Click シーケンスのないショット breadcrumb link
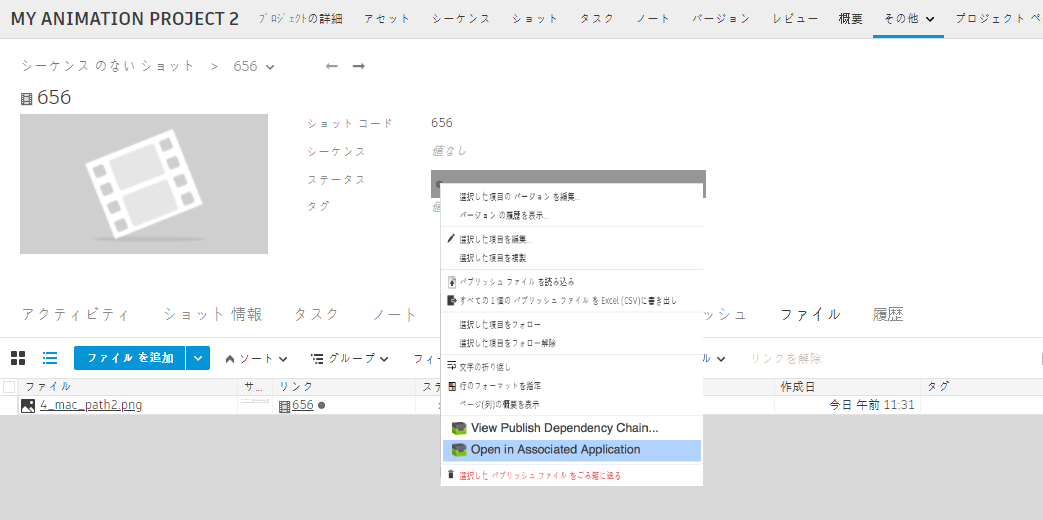Viewport: 1043px width, 520px height. click(108, 66)
